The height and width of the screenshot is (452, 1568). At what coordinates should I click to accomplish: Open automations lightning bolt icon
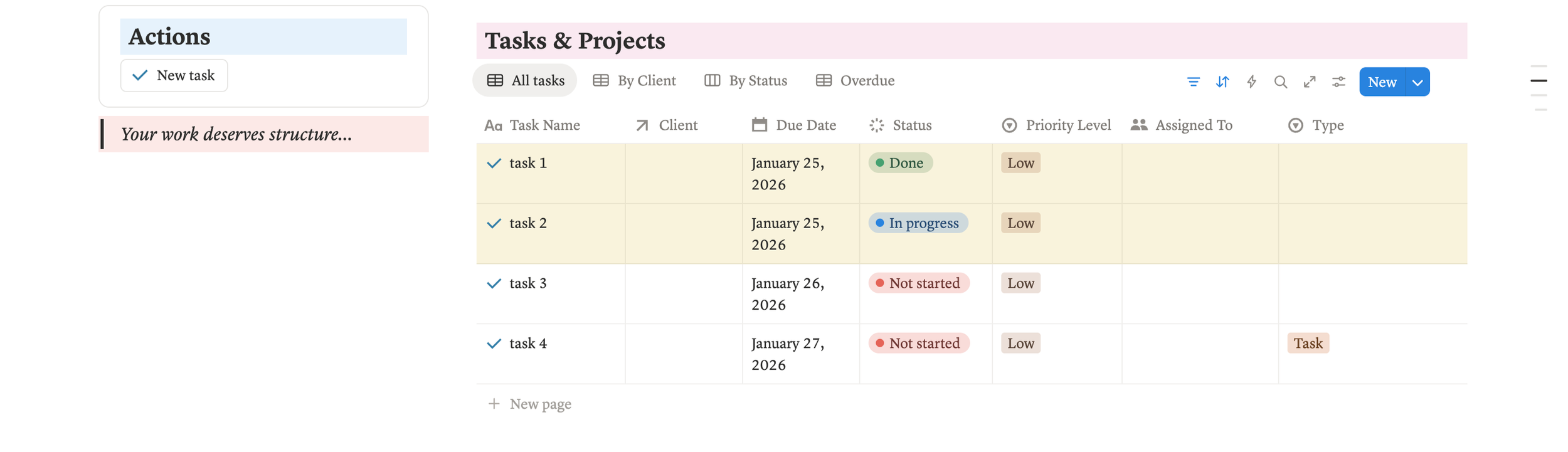click(x=1251, y=82)
